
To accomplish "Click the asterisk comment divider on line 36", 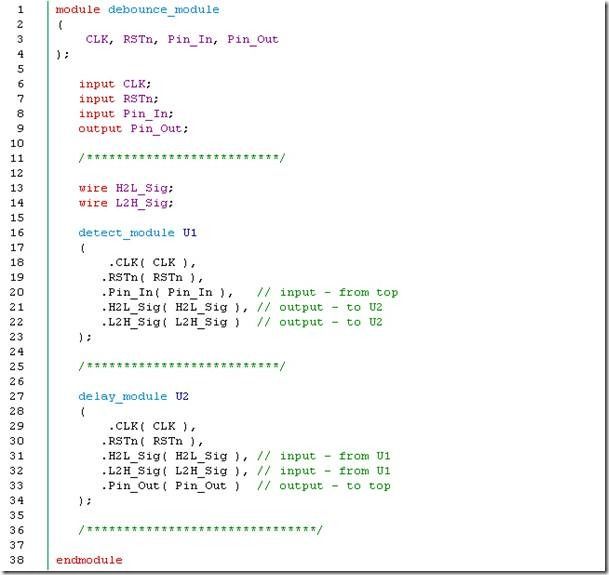I will pos(200,529).
